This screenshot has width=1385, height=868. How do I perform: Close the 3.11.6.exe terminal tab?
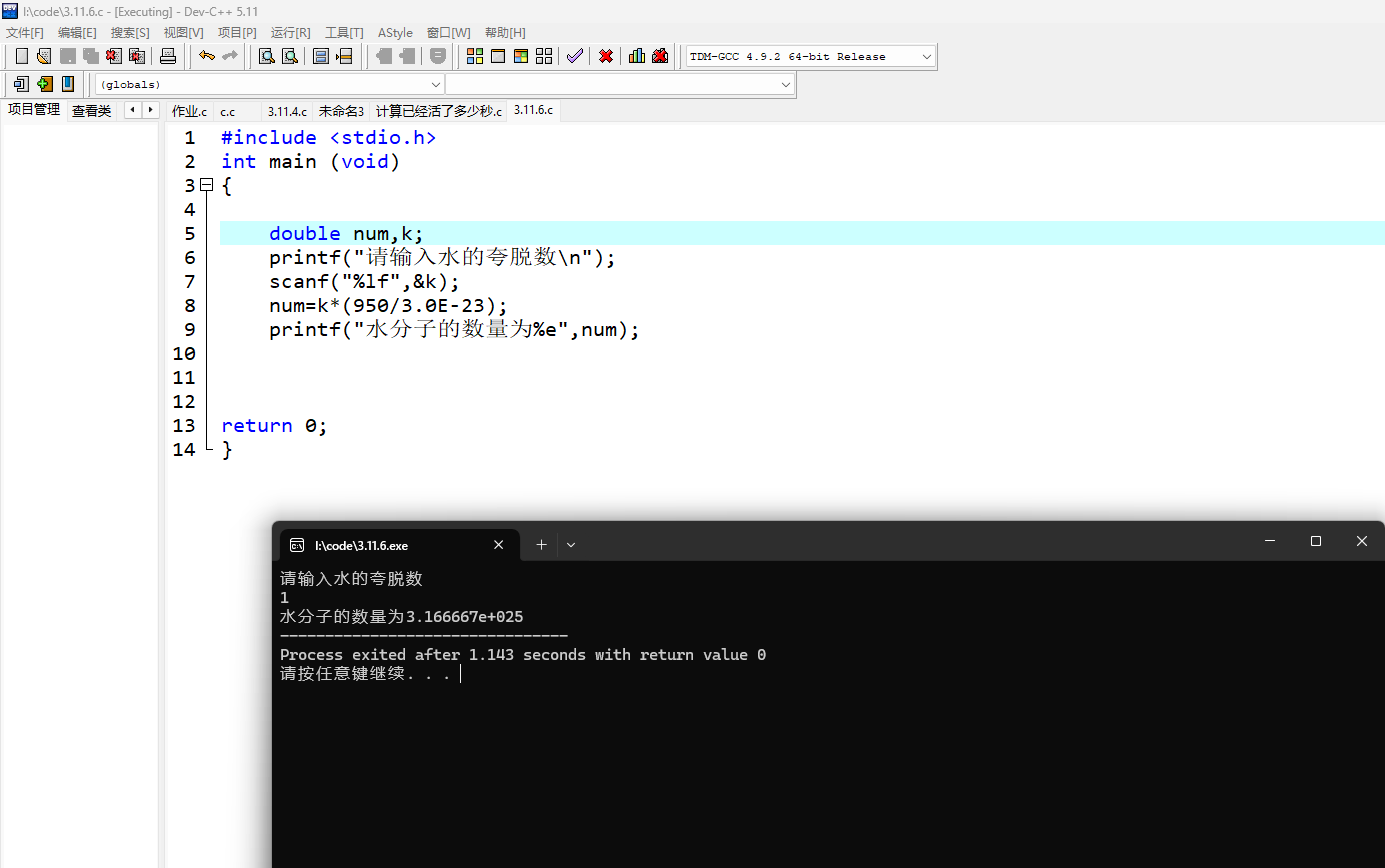(499, 545)
